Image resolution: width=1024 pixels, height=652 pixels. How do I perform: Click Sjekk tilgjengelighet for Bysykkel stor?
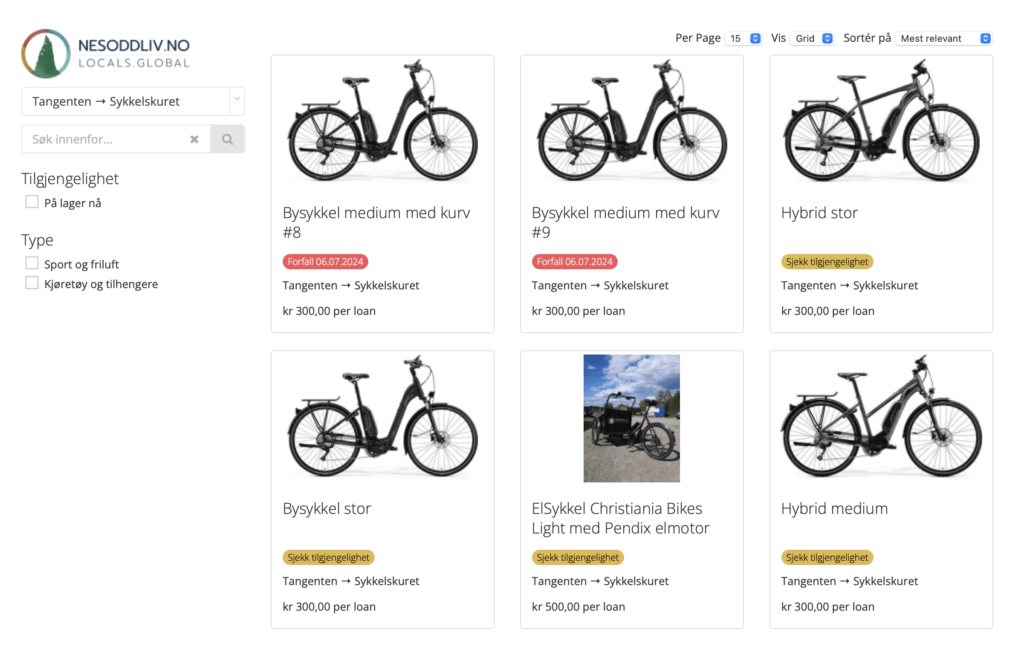click(328, 557)
